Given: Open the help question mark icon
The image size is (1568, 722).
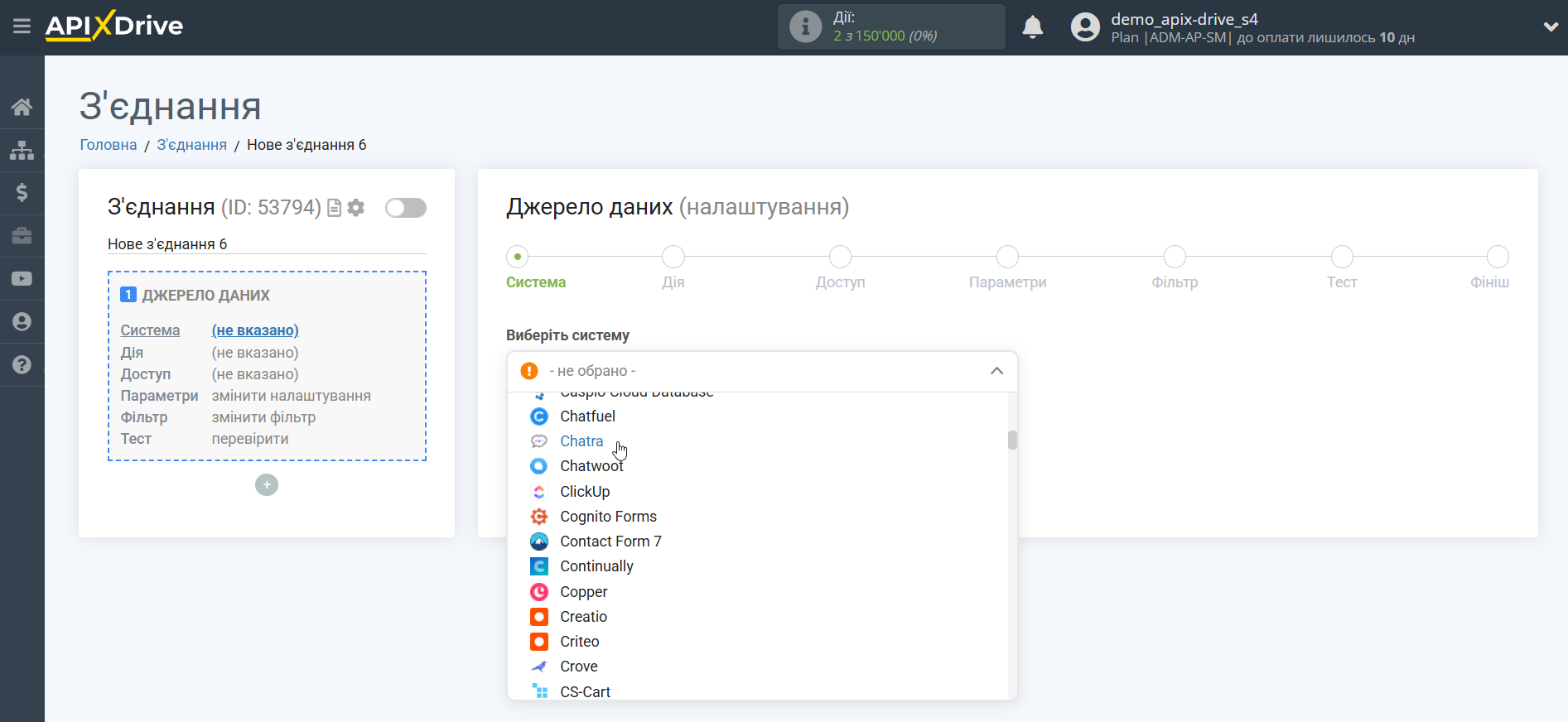Looking at the screenshot, I should coord(22,365).
